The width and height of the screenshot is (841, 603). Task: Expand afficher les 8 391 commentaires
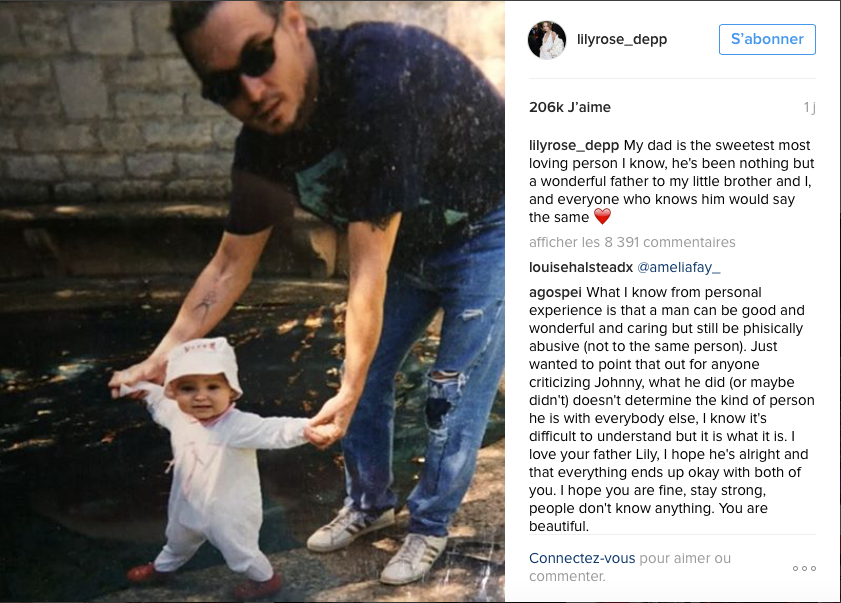(632, 242)
